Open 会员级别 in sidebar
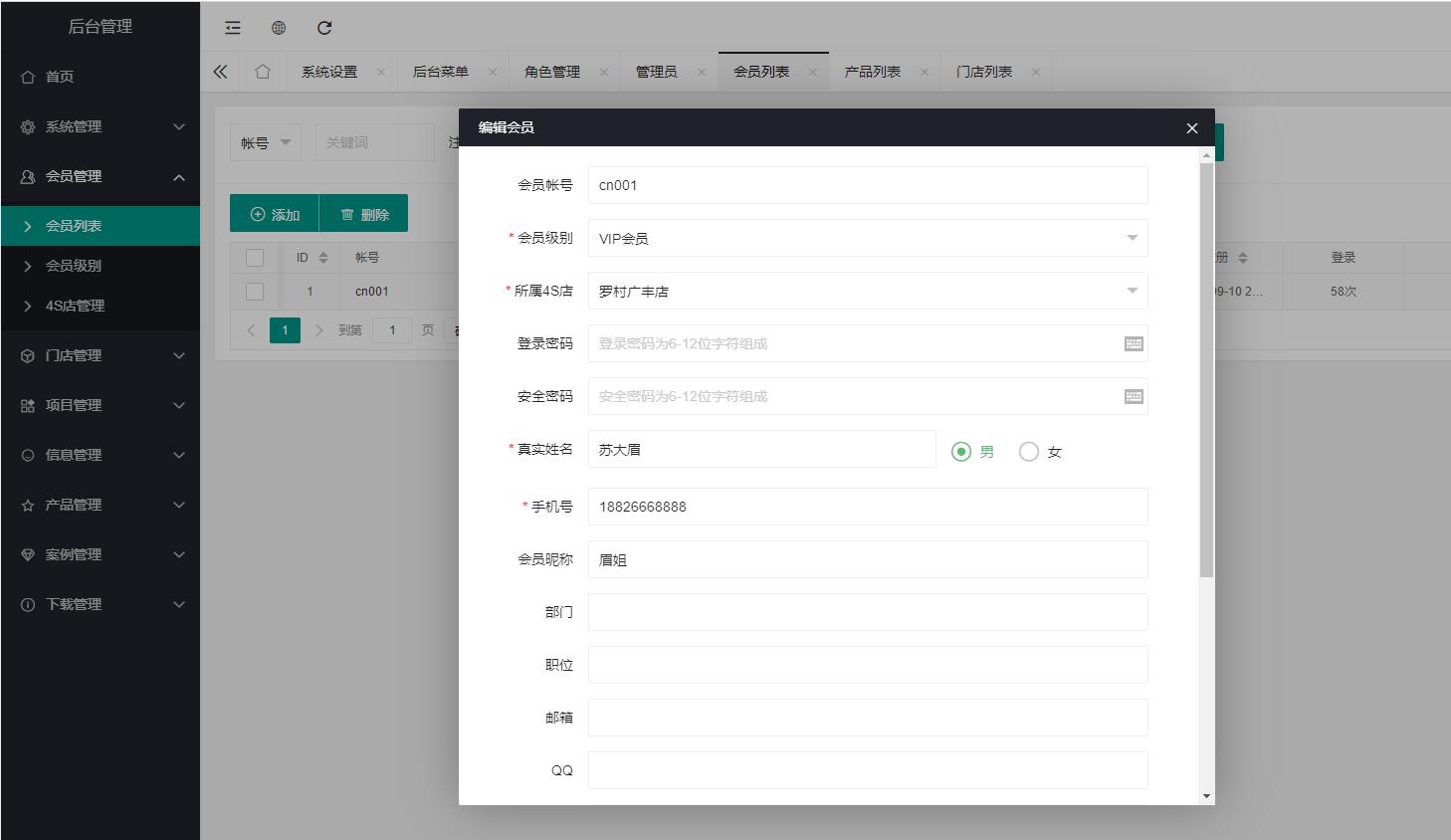The image size is (1451, 840). coord(100,266)
